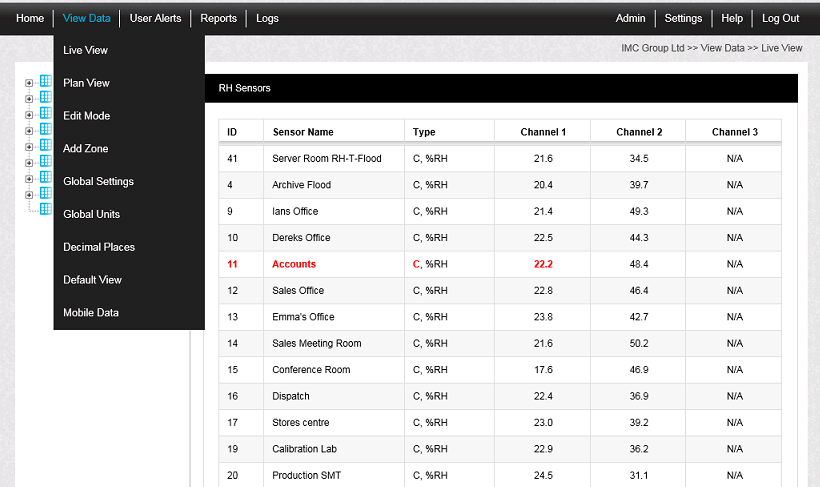Screen dimensions: 820x487
Task: Expand the last expandable tree node
Action: [x=29, y=195]
